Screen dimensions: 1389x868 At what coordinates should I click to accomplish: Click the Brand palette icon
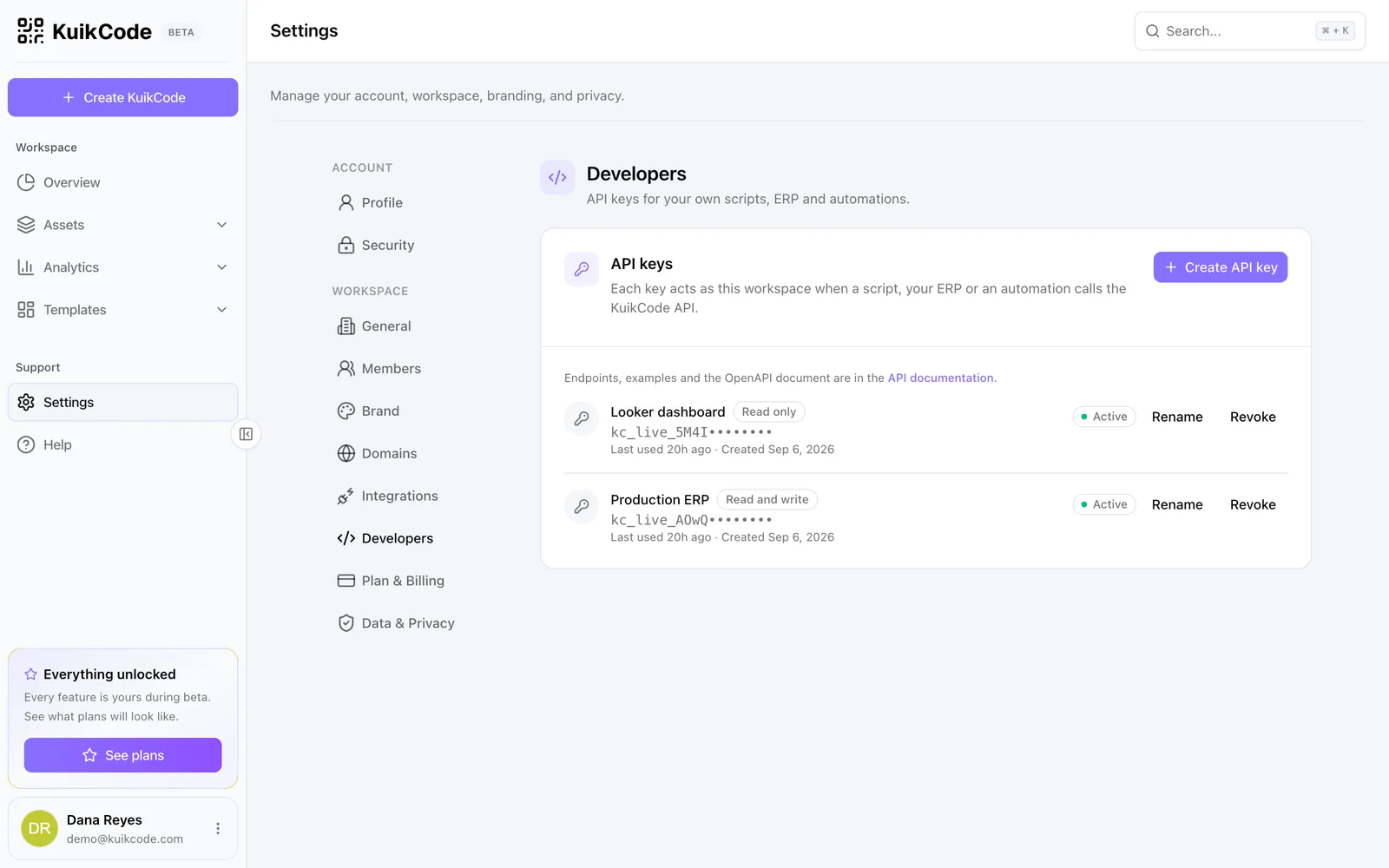pyautogui.click(x=346, y=411)
